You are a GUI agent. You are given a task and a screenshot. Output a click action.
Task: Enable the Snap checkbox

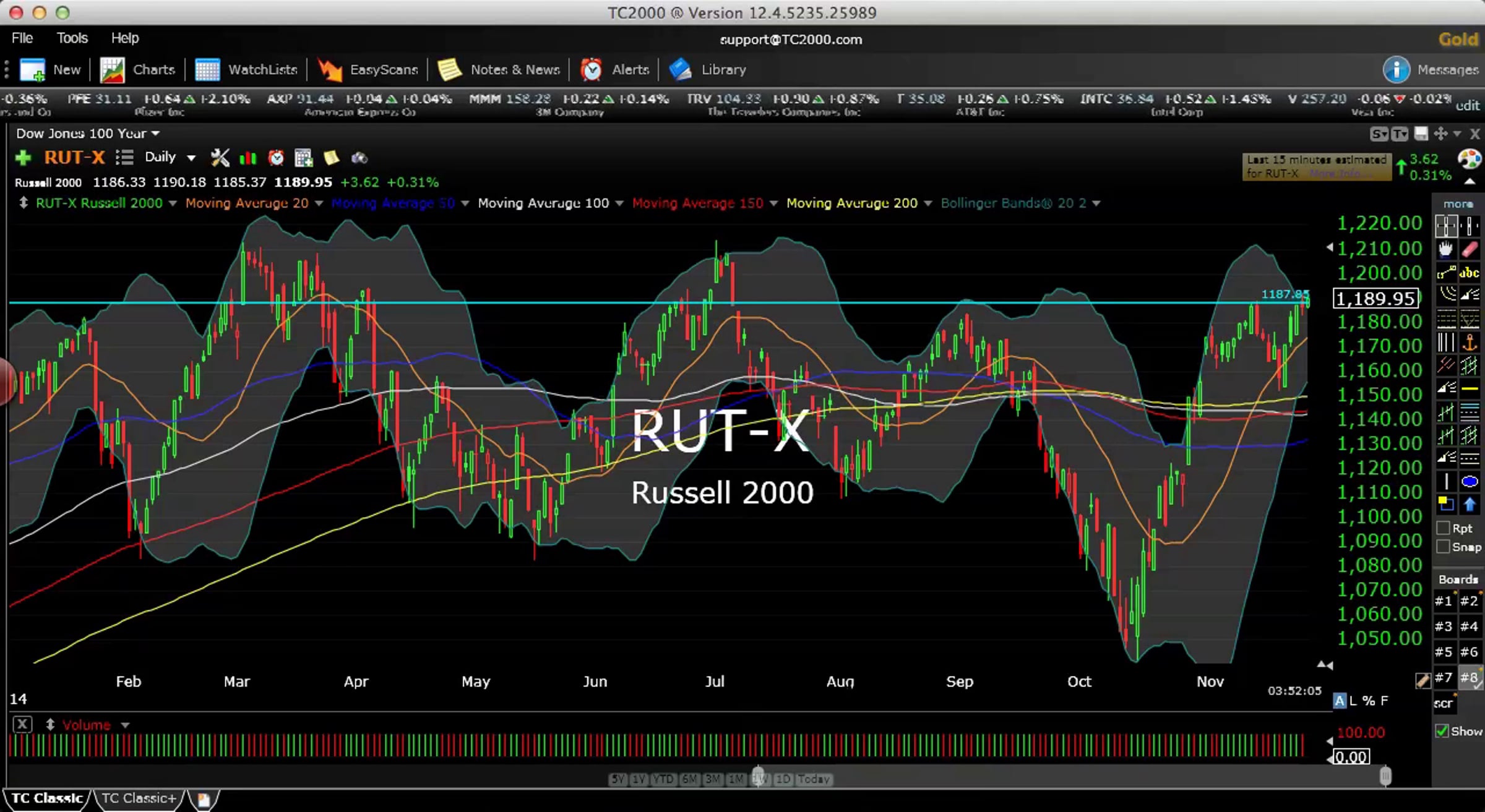click(x=1443, y=547)
